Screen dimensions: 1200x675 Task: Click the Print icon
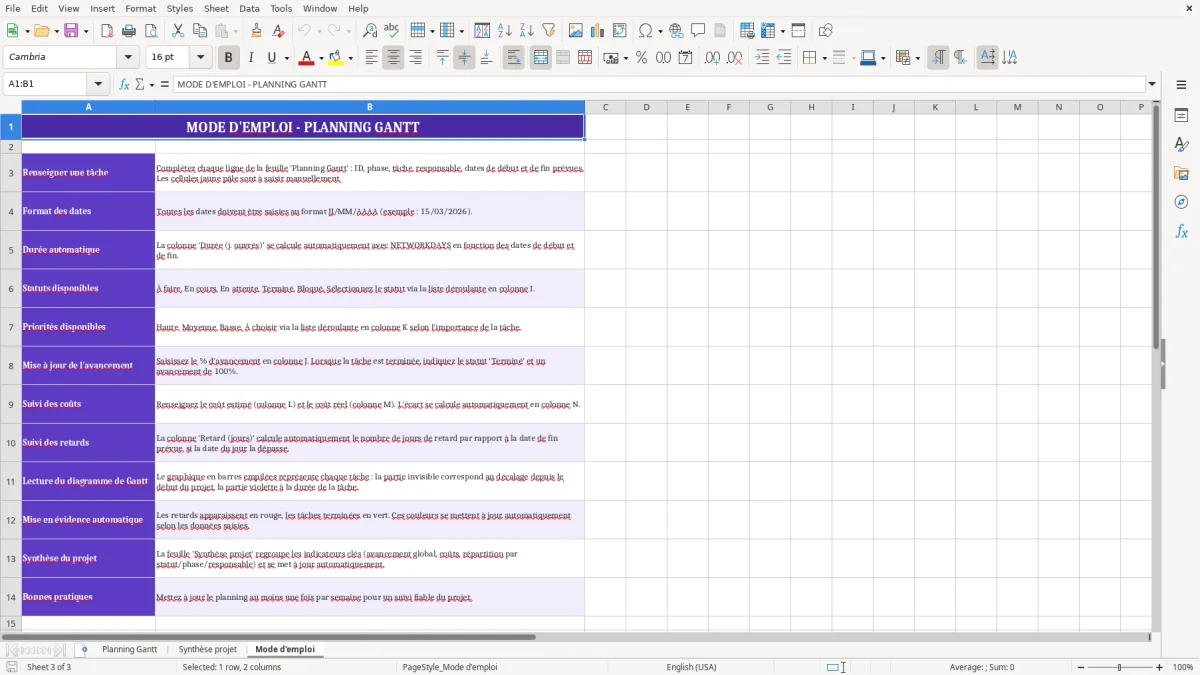point(129,31)
